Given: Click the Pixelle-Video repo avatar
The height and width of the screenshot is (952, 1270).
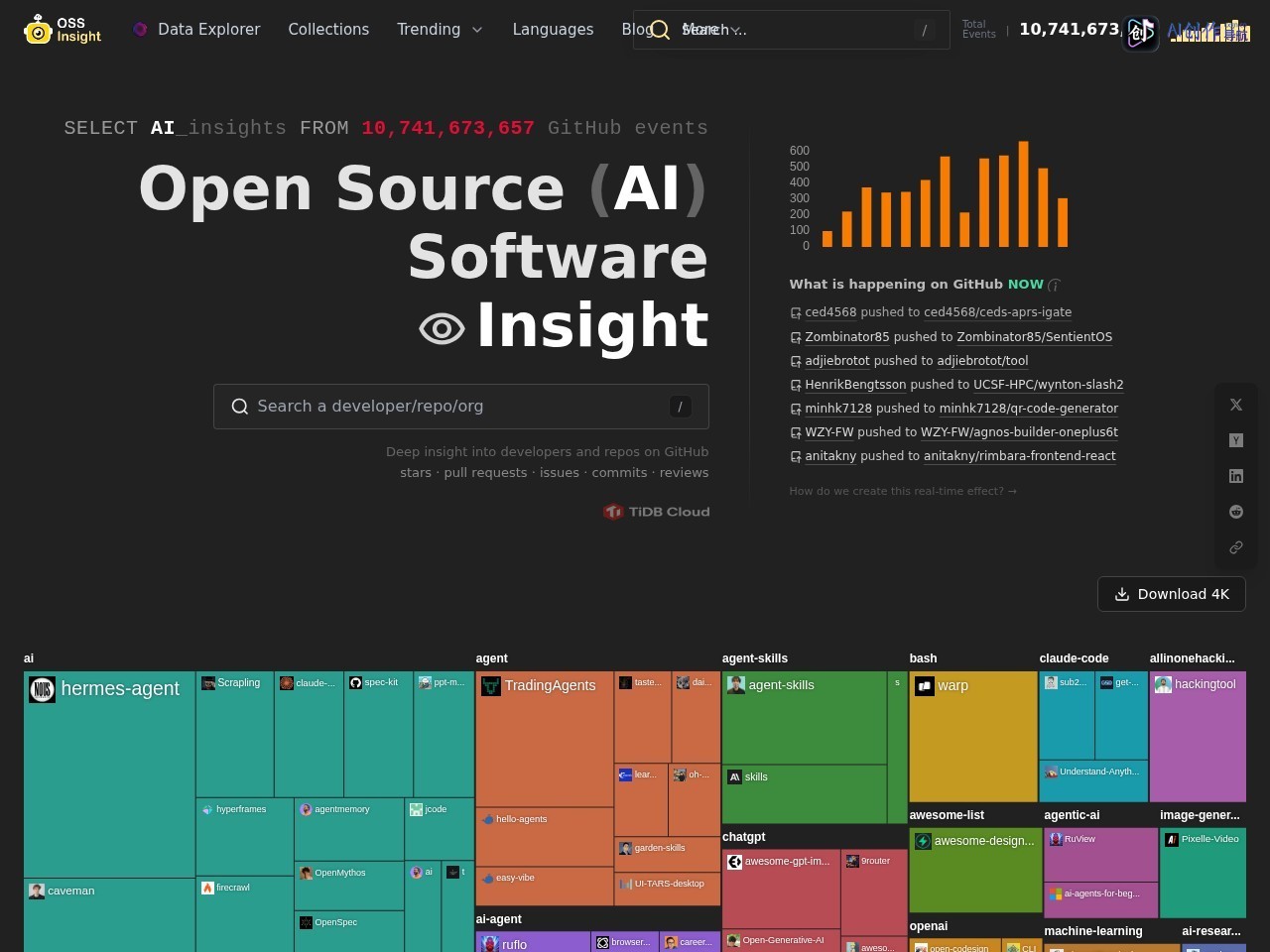Looking at the screenshot, I should click(1172, 839).
